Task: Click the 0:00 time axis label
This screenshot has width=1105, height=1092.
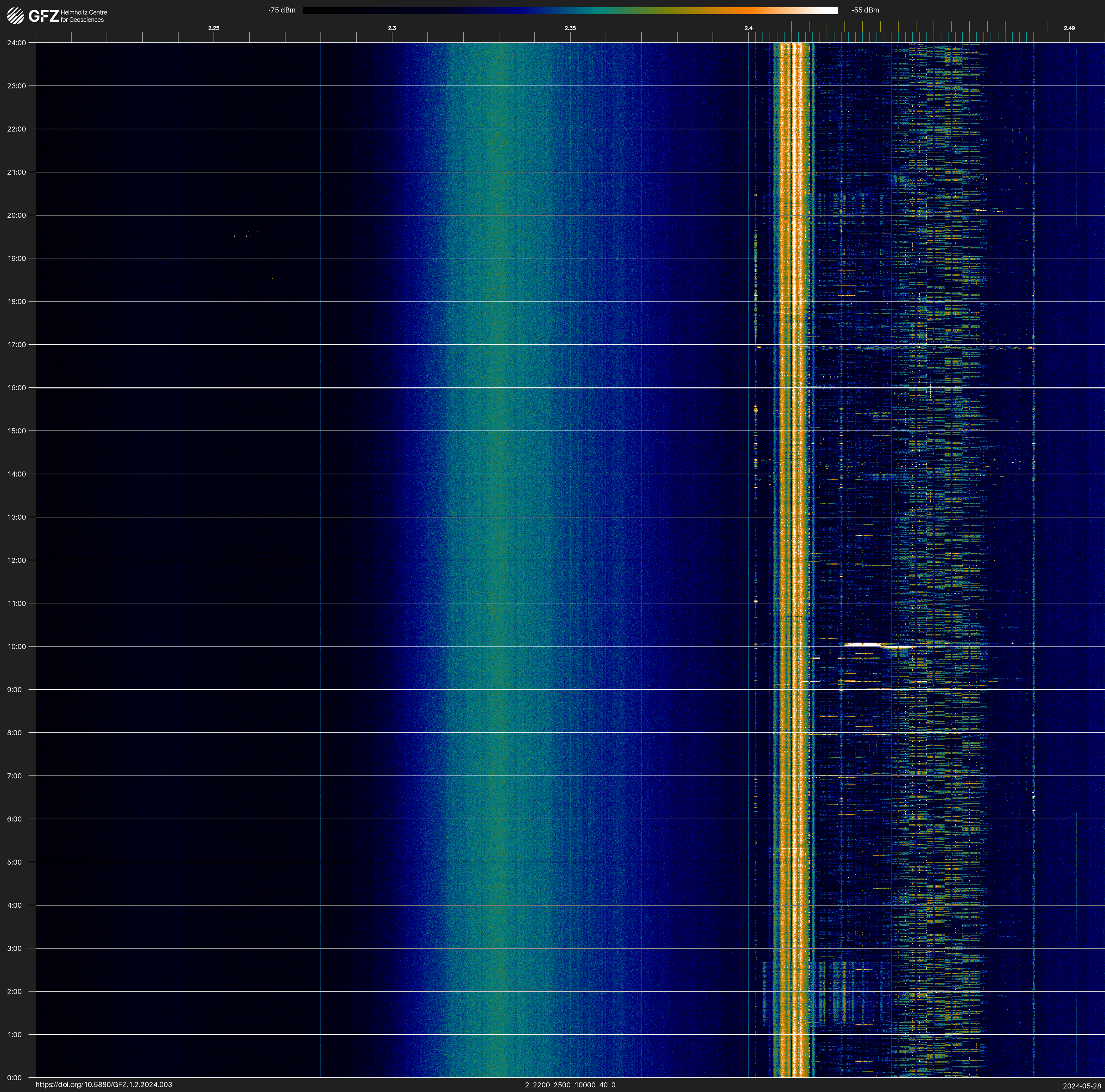Action: coord(14,1078)
